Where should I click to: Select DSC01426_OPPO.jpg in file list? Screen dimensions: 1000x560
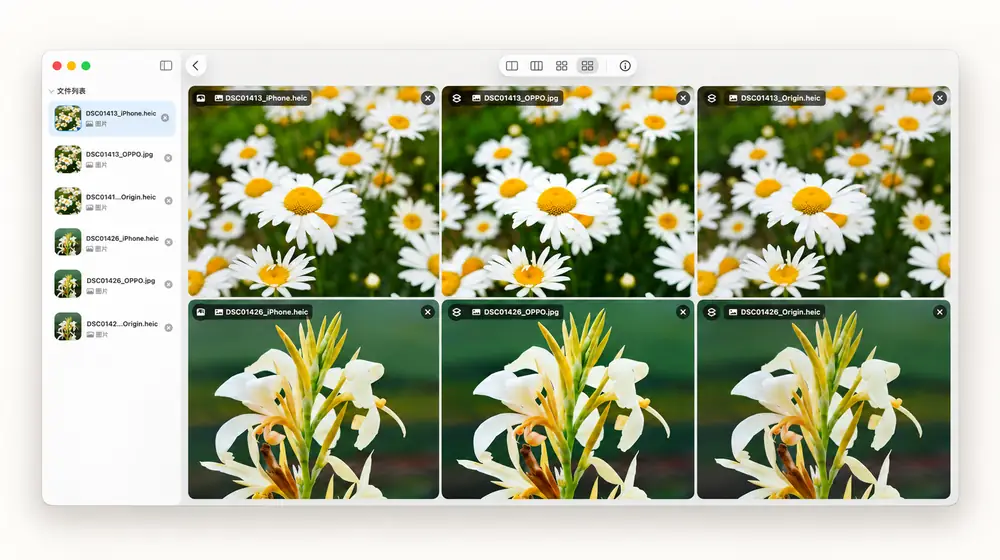(112, 284)
